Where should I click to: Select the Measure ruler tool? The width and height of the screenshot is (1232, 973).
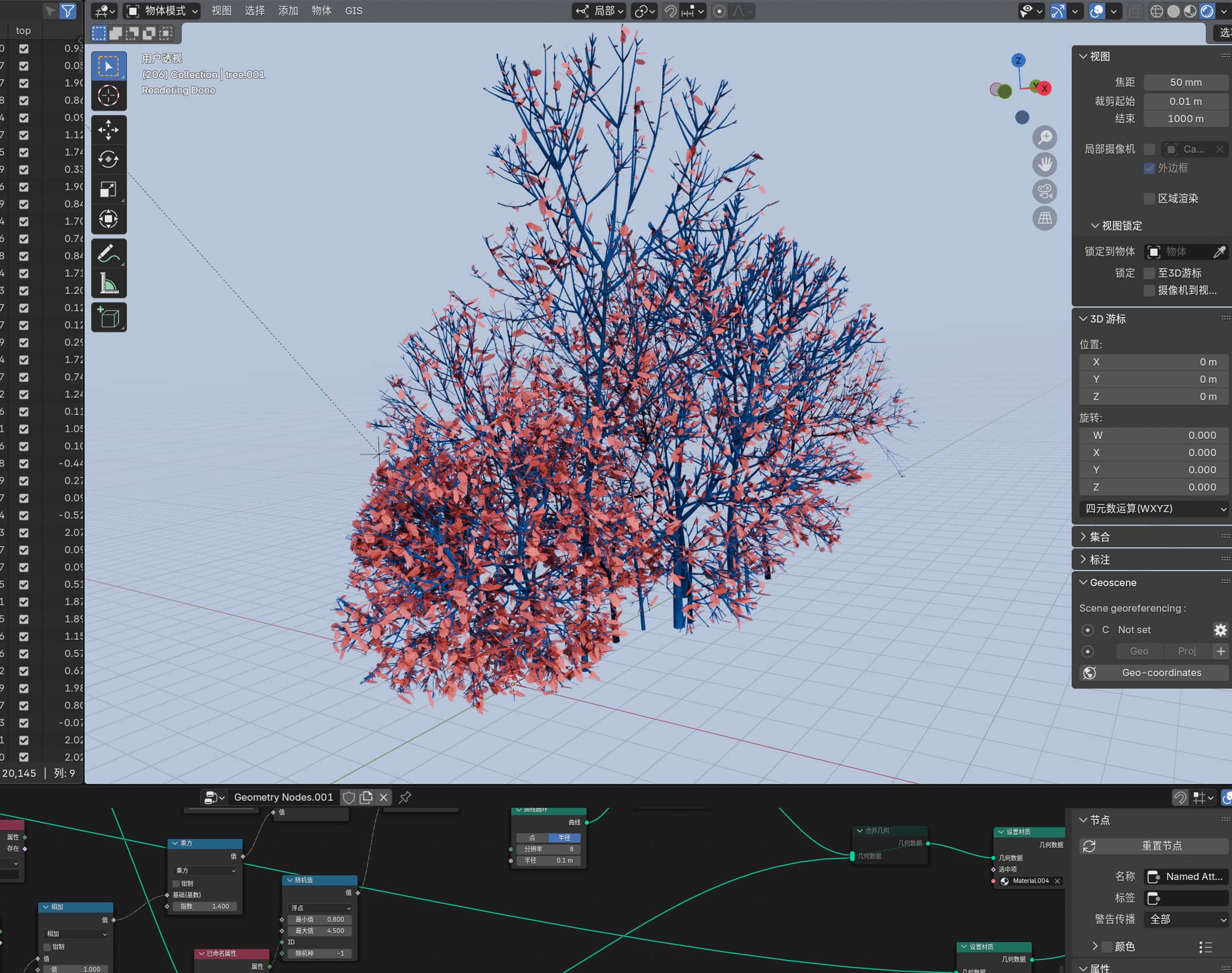pos(108,283)
